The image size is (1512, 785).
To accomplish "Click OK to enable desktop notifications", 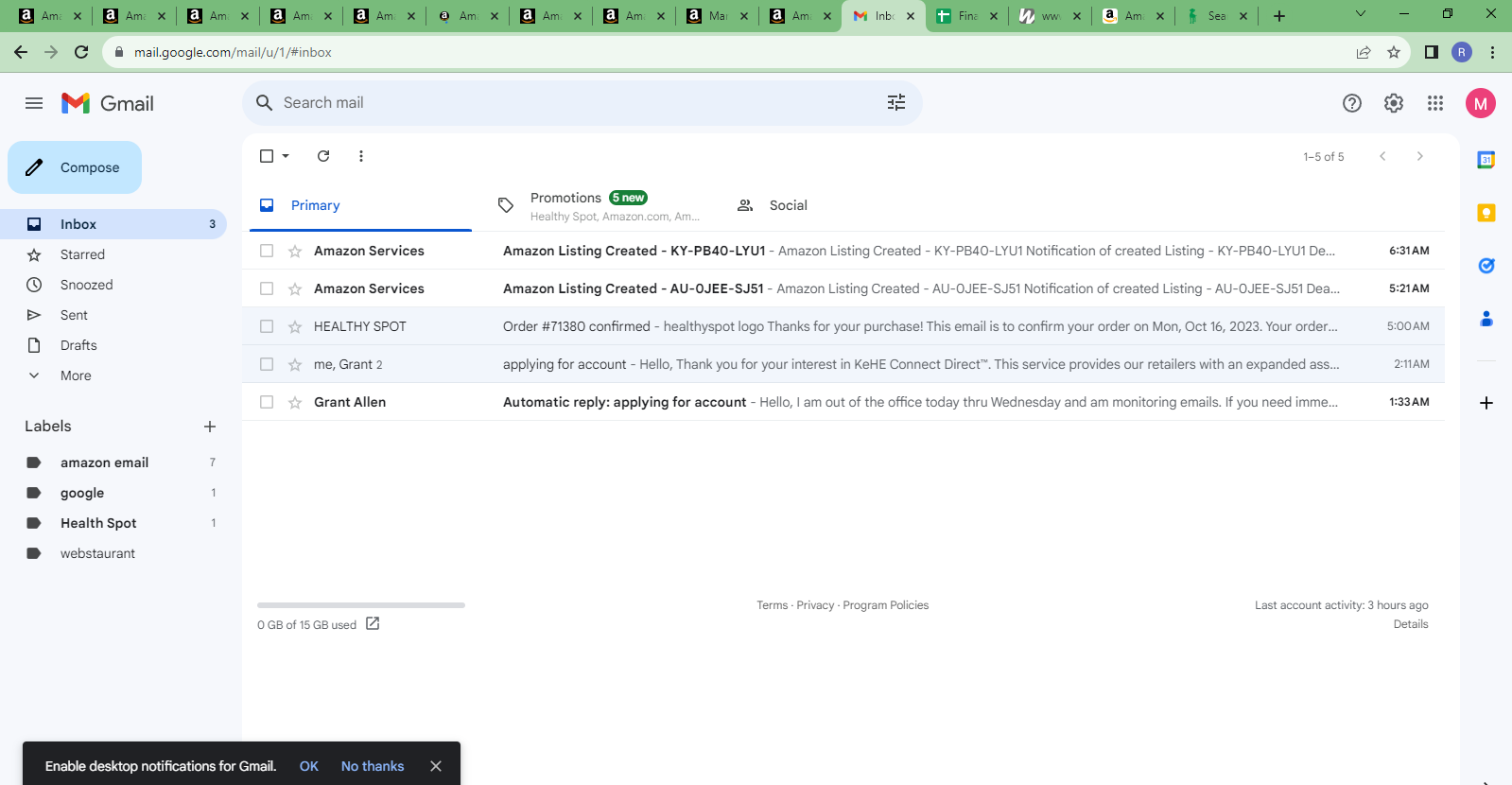I will tap(309, 766).
